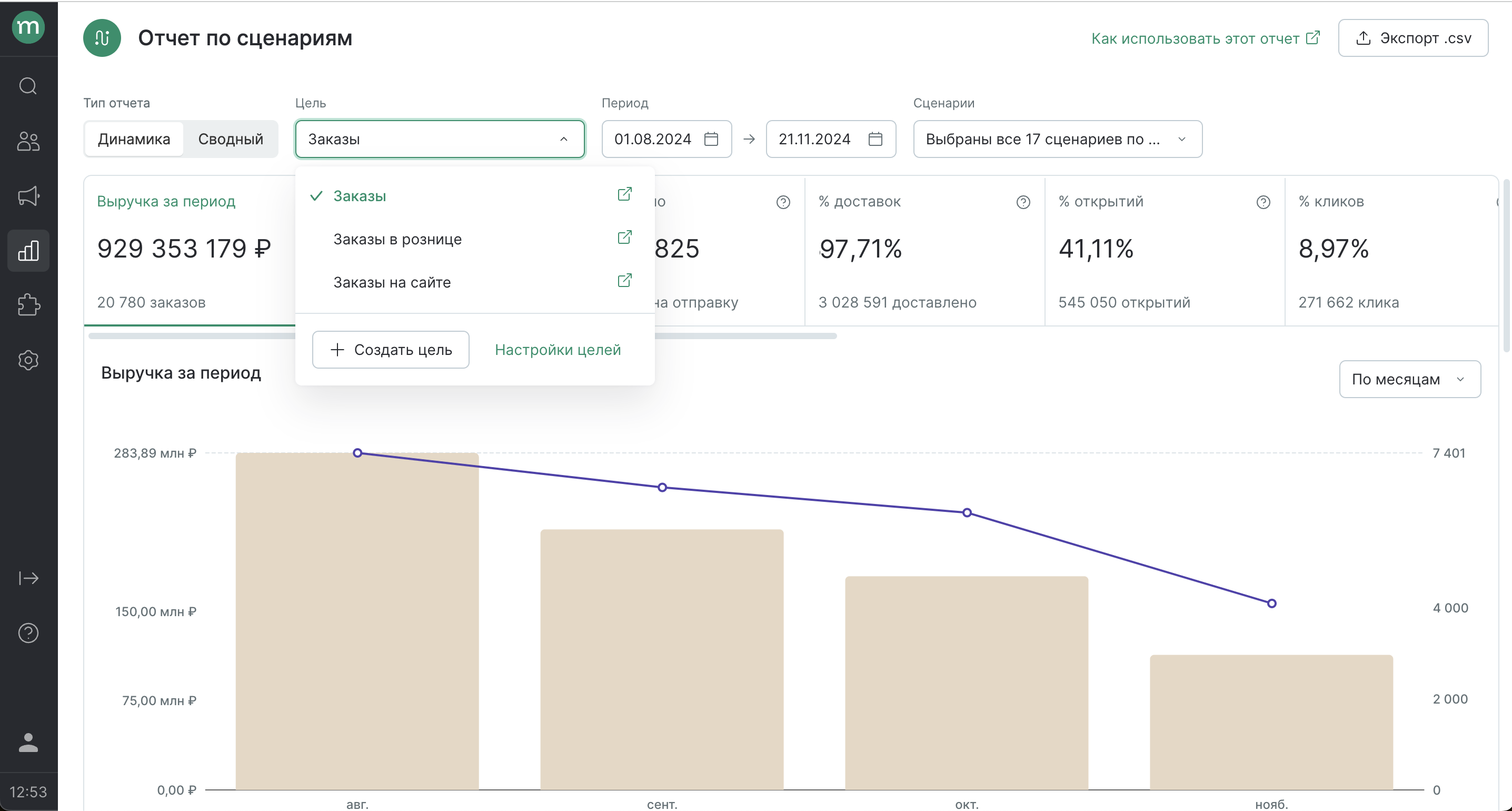Show help icon left of % доставок card

[783, 203]
